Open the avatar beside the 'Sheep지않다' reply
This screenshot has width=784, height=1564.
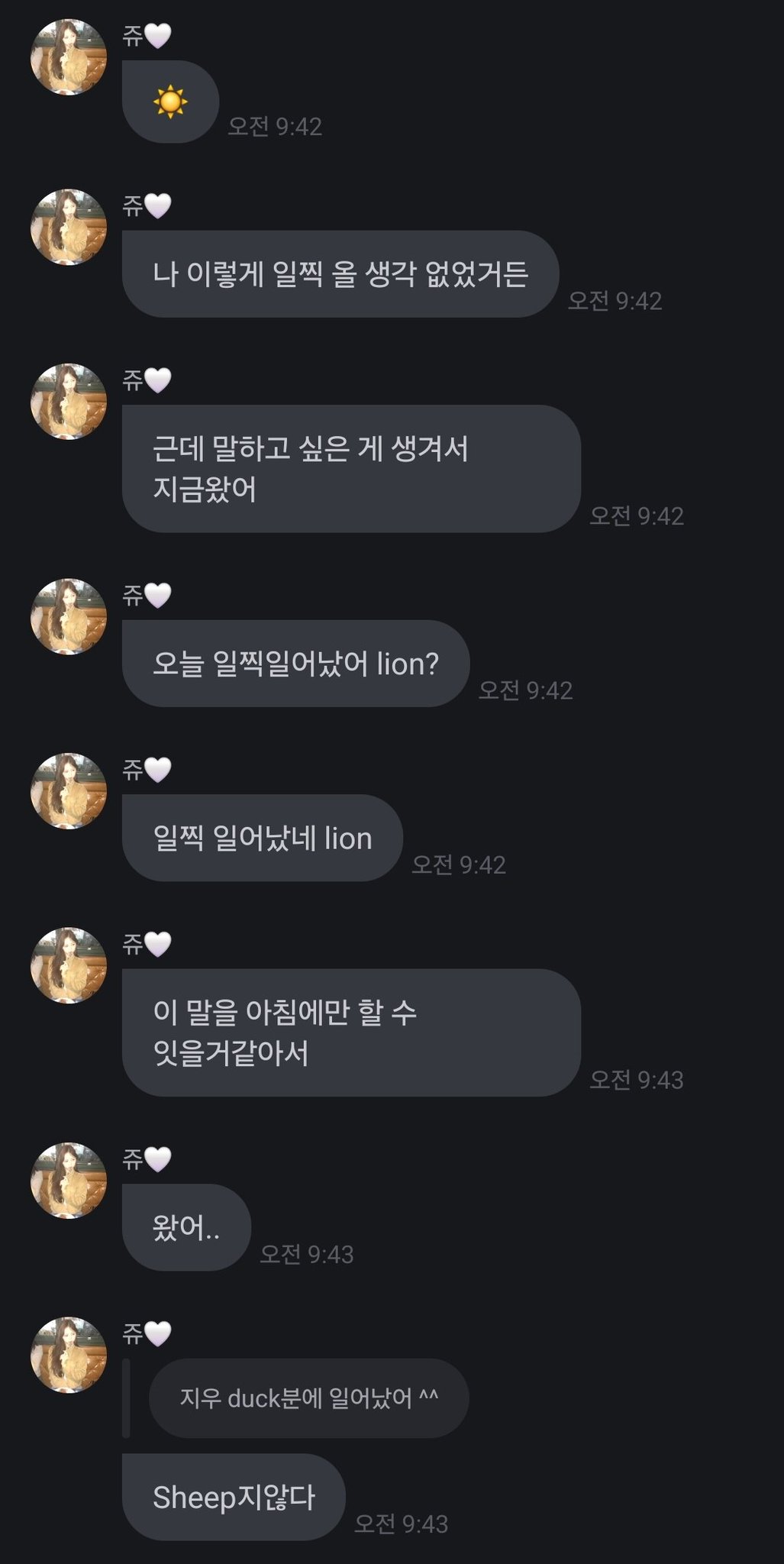69,1355
